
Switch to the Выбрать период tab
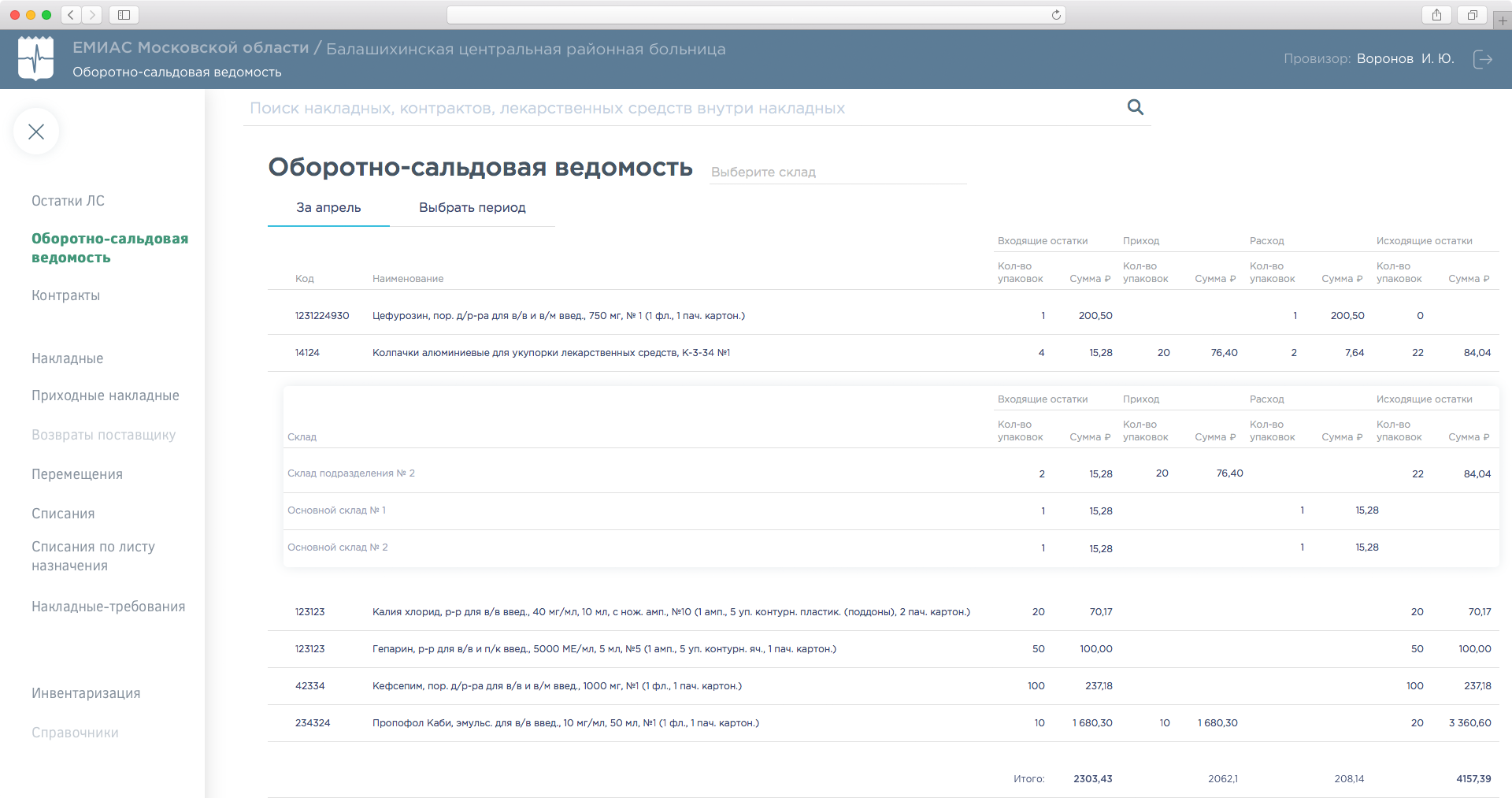472,207
